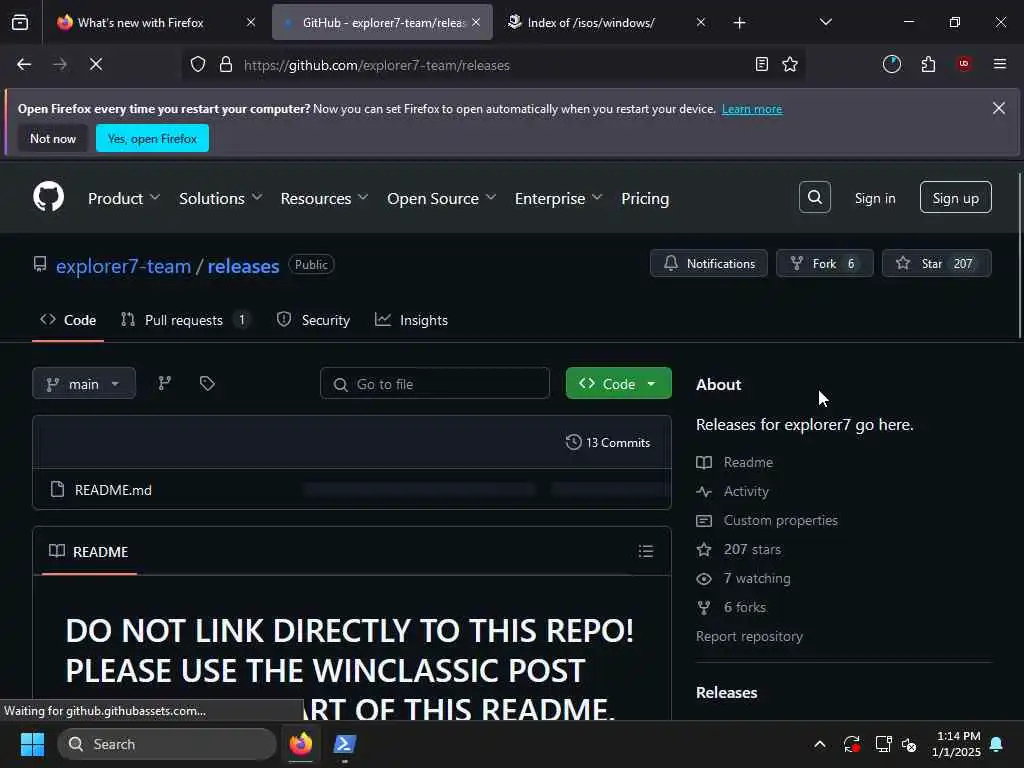
Task: Open the Firefox extensions puzzle icon
Action: [x=928, y=64]
